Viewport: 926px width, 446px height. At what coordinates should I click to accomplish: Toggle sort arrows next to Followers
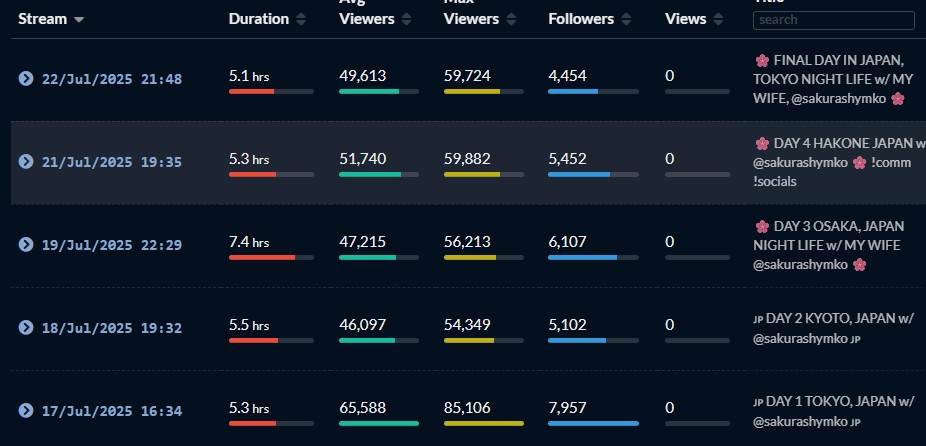[626, 19]
